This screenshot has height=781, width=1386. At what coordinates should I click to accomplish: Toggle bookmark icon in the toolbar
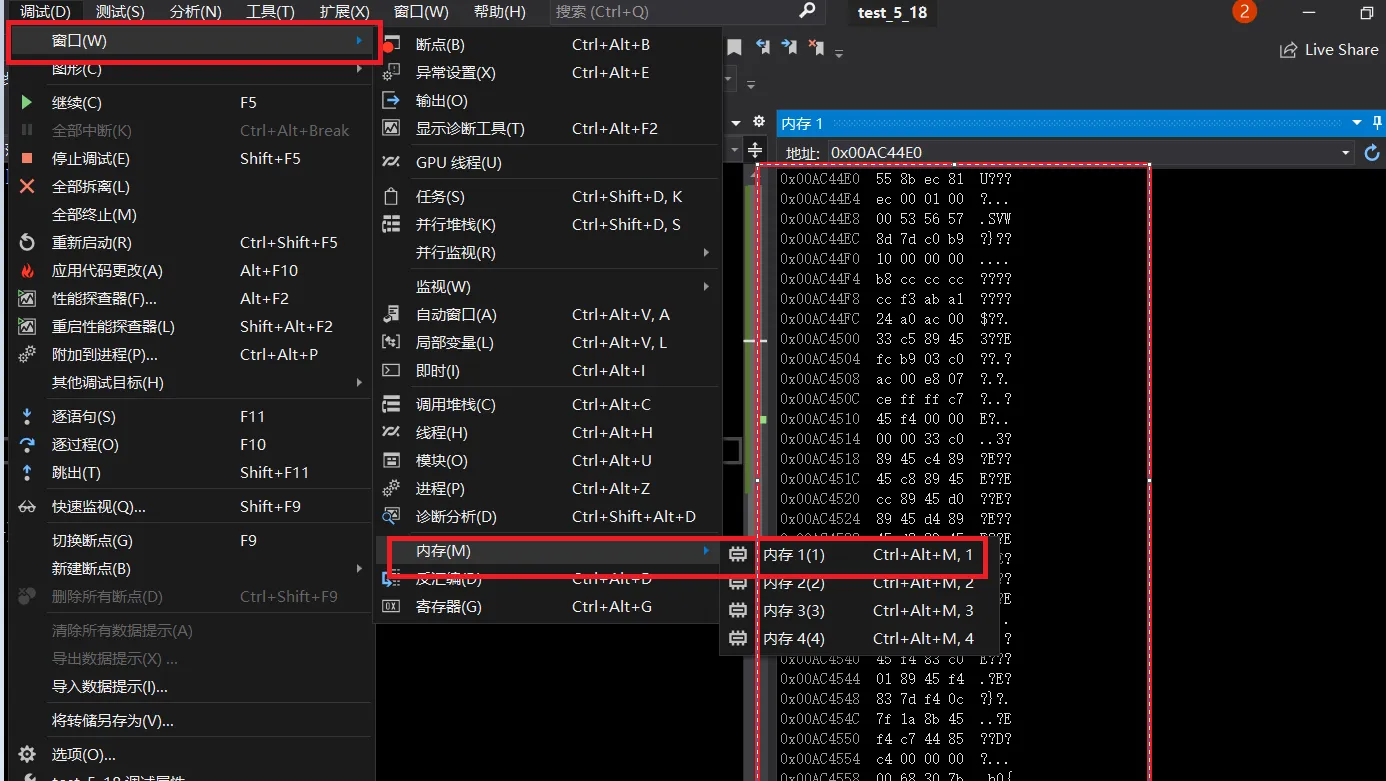[x=734, y=47]
